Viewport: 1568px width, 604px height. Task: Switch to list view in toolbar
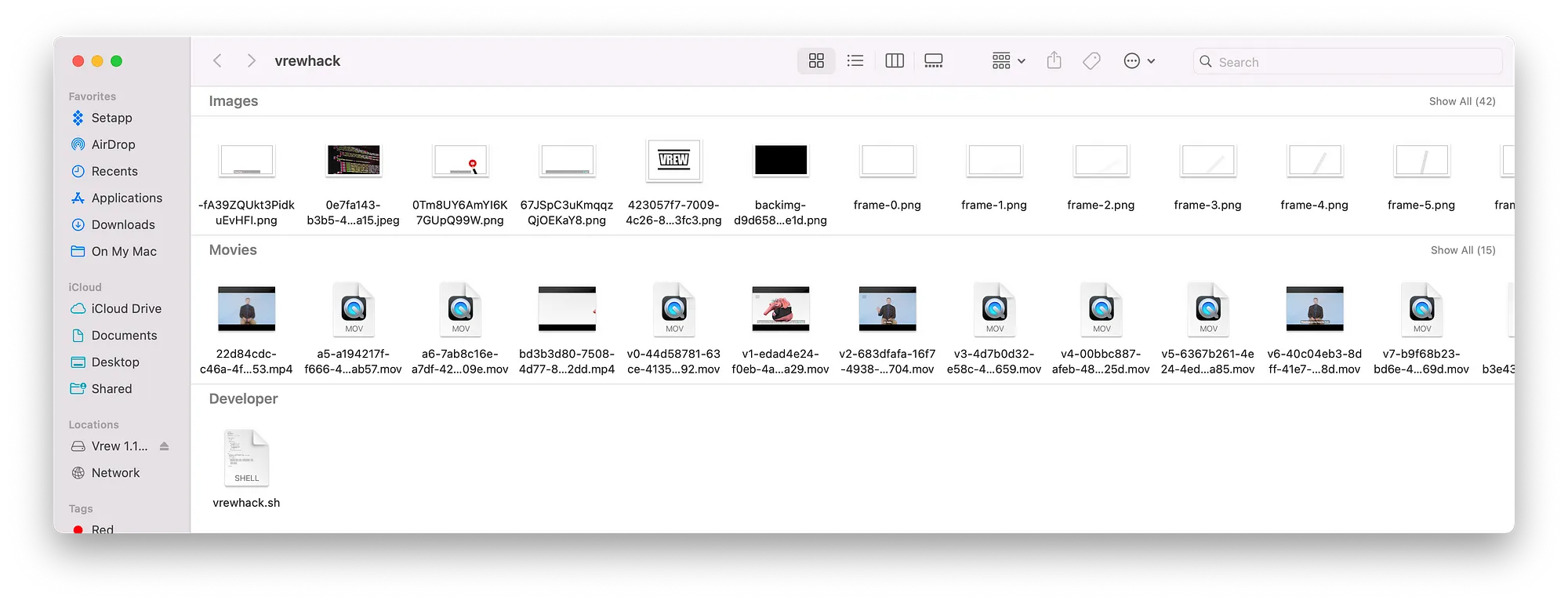[x=855, y=60]
